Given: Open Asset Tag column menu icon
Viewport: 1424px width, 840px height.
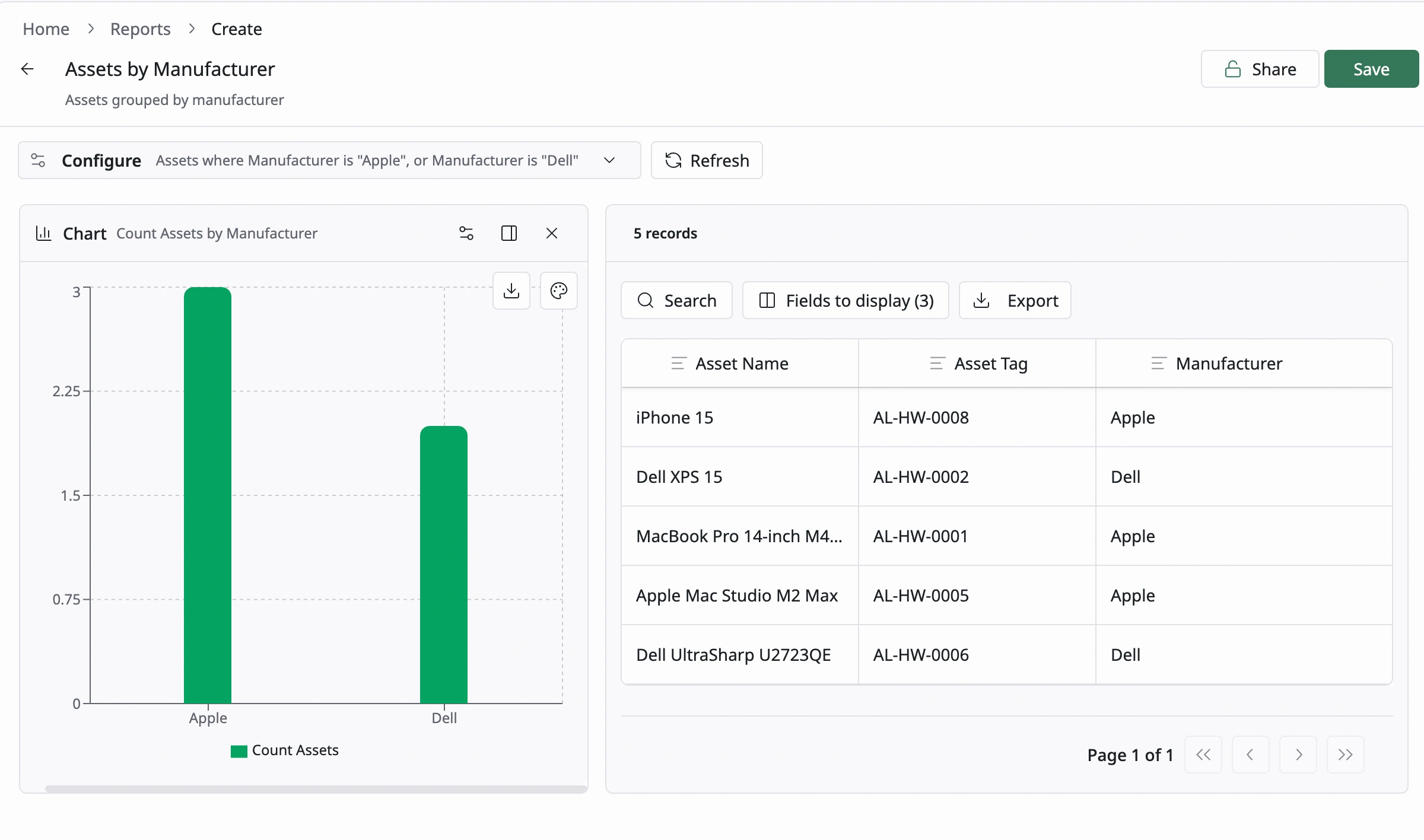Looking at the screenshot, I should click(937, 363).
